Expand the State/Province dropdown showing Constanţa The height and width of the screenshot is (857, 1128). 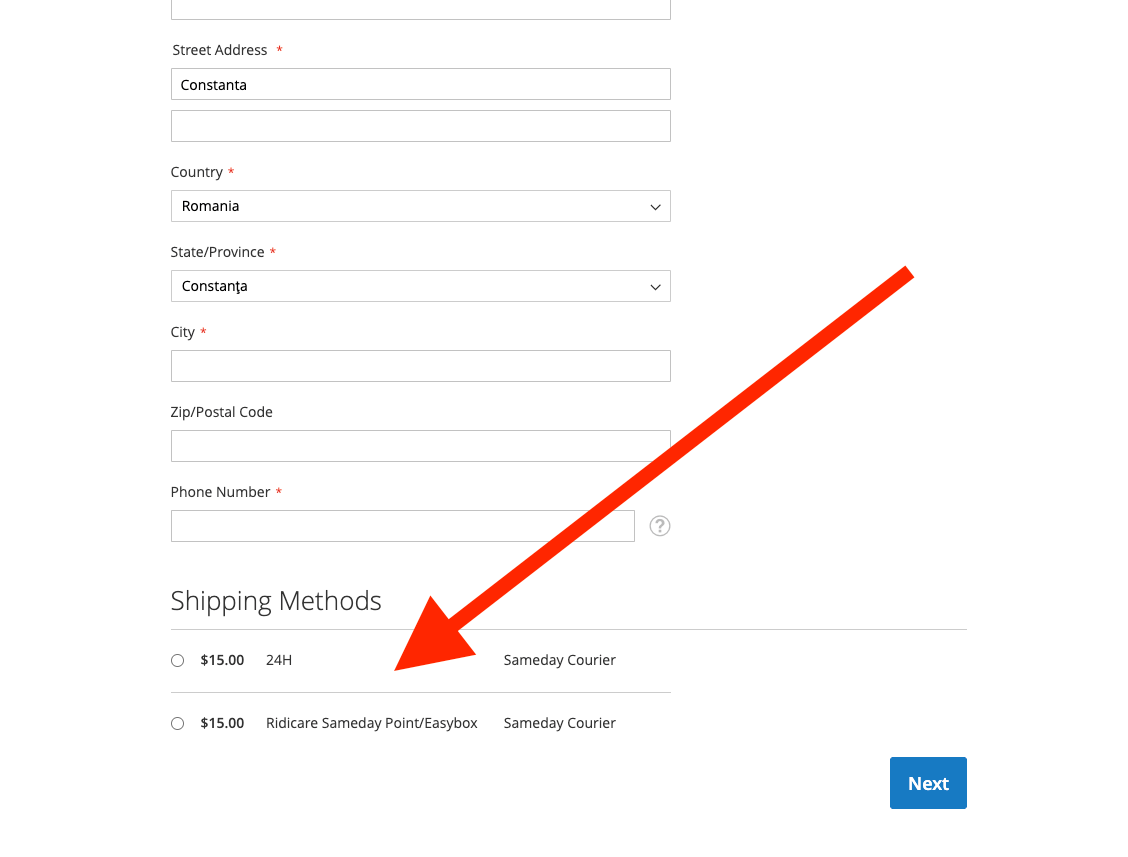(x=420, y=286)
